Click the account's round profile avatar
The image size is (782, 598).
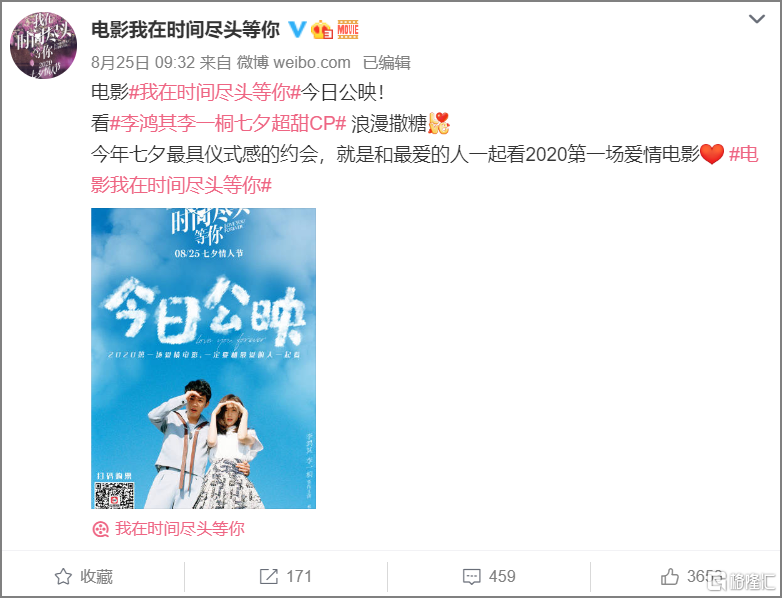click(43, 45)
